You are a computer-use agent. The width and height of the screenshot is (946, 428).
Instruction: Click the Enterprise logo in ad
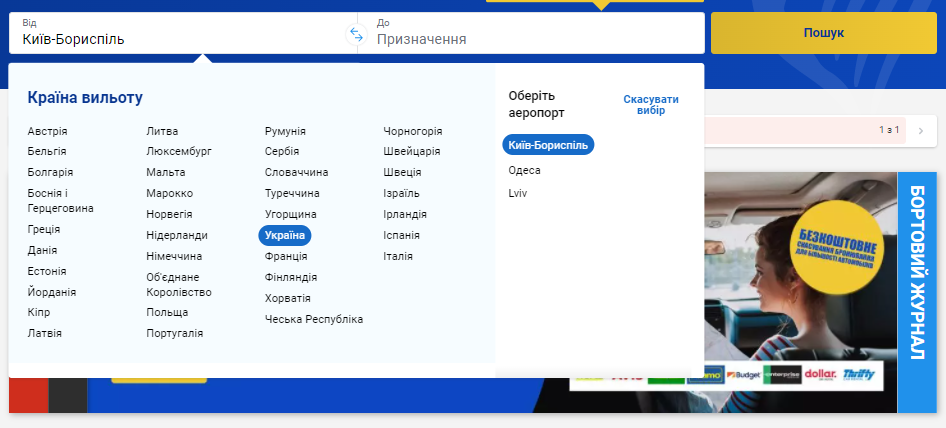[783, 375]
